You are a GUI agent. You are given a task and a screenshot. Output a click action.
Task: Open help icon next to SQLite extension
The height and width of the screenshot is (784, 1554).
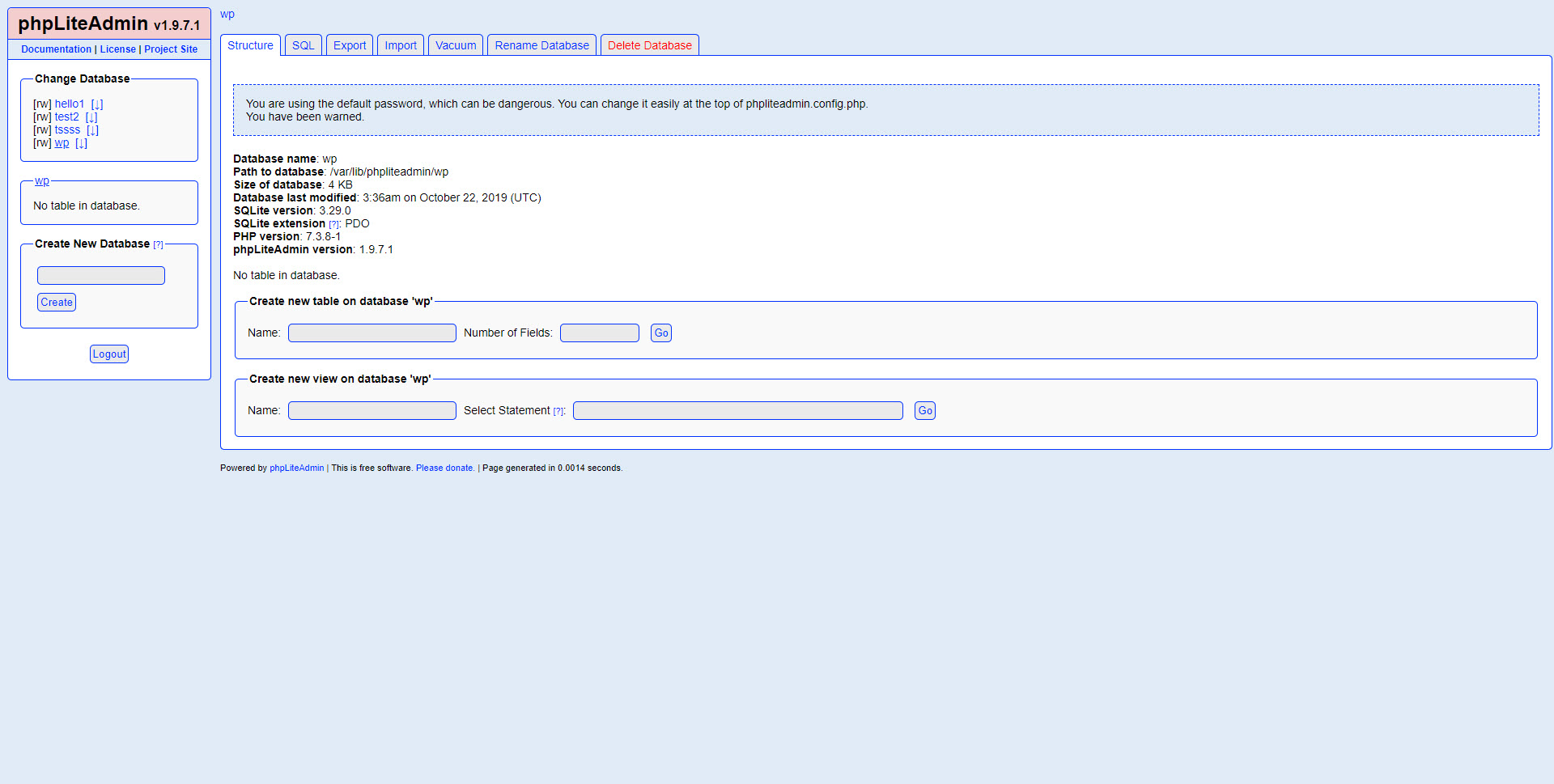pos(333,225)
